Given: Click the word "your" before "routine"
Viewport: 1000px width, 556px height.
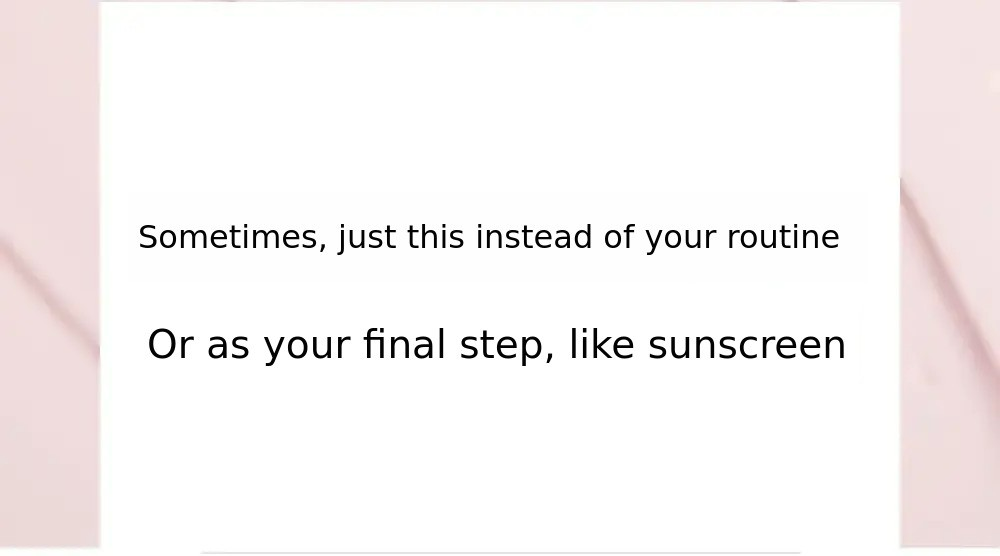Looking at the screenshot, I should (680, 238).
